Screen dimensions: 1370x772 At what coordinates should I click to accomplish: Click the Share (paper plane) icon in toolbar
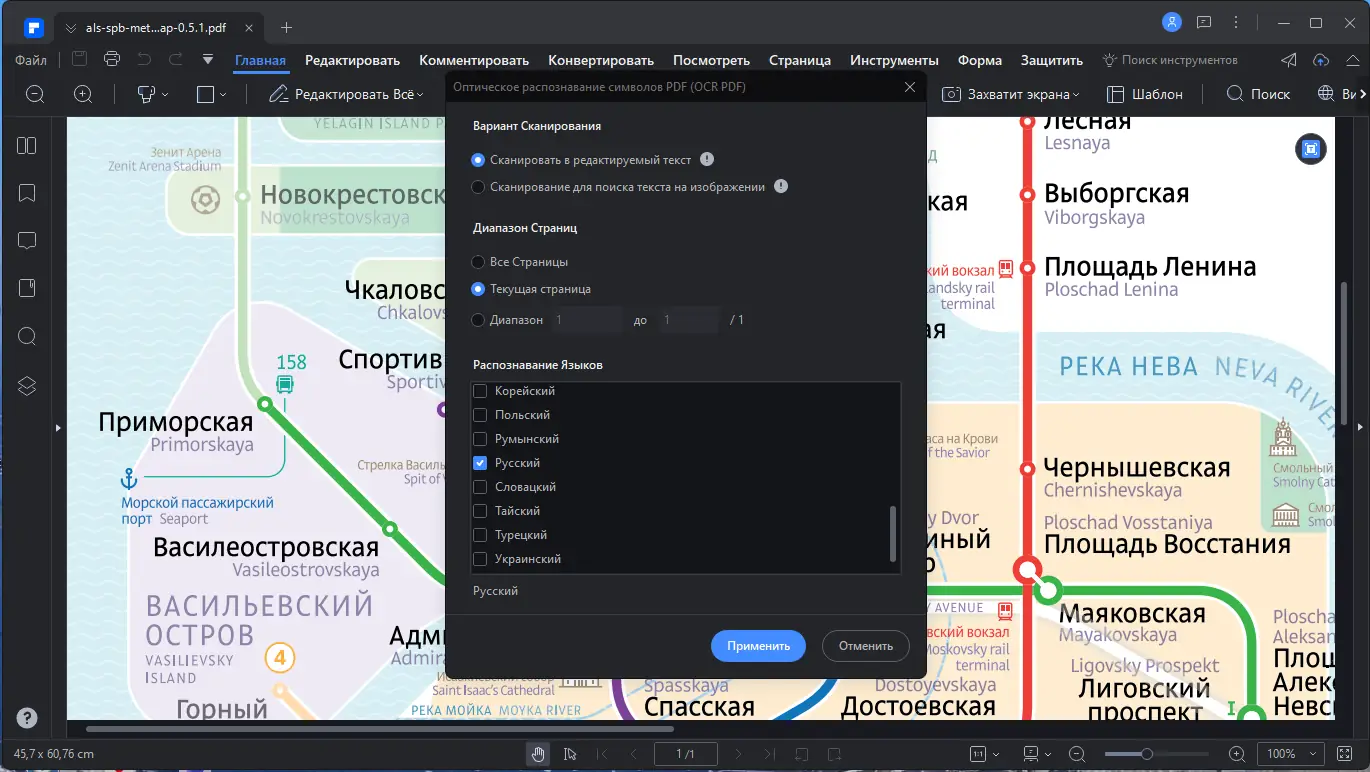[1288, 59]
